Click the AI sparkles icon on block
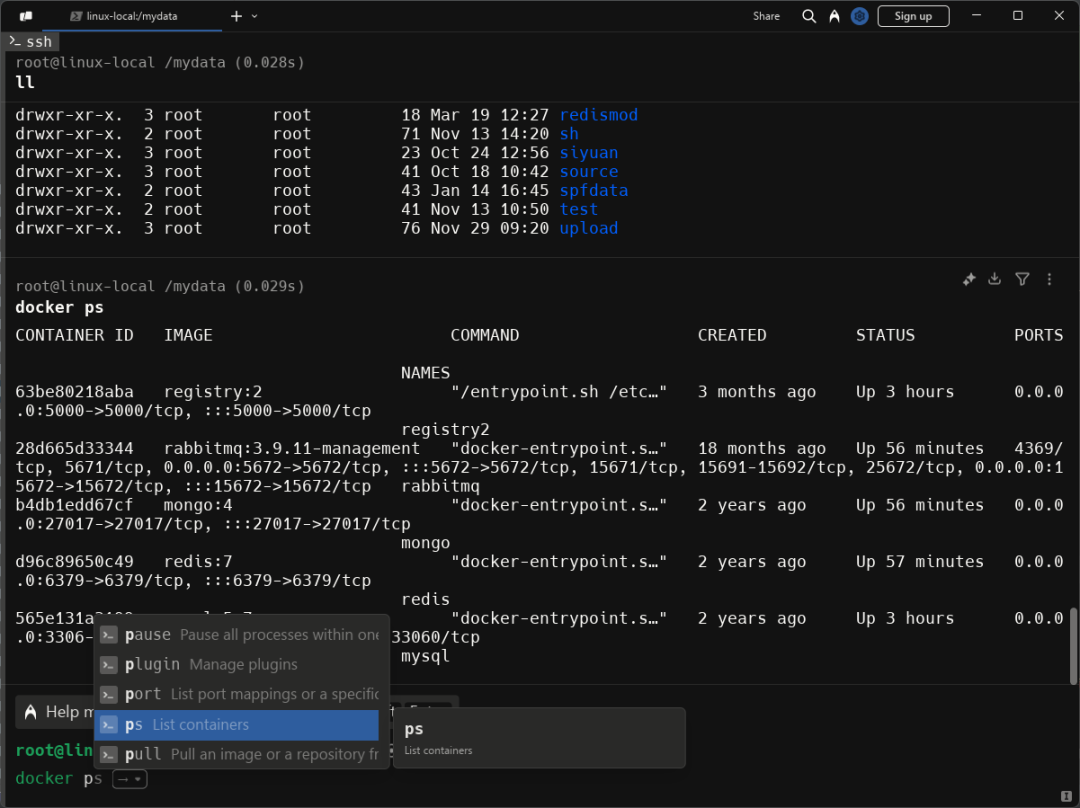The height and width of the screenshot is (808, 1080). point(969,280)
